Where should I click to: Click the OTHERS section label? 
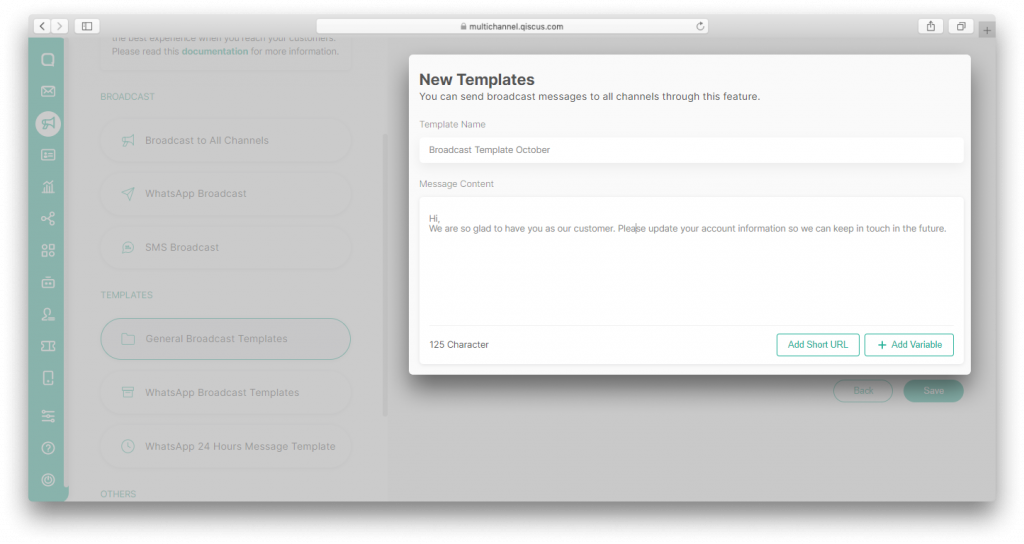(118, 494)
